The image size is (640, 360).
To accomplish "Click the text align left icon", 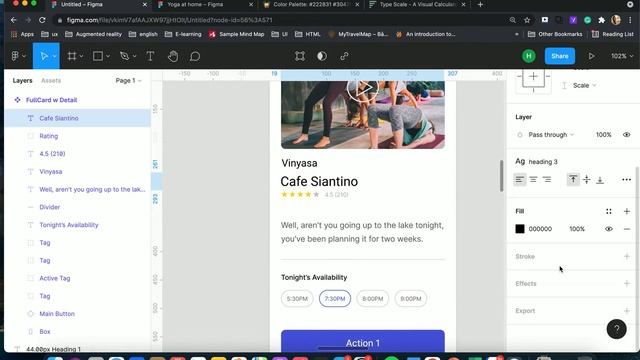I will coord(520,180).
